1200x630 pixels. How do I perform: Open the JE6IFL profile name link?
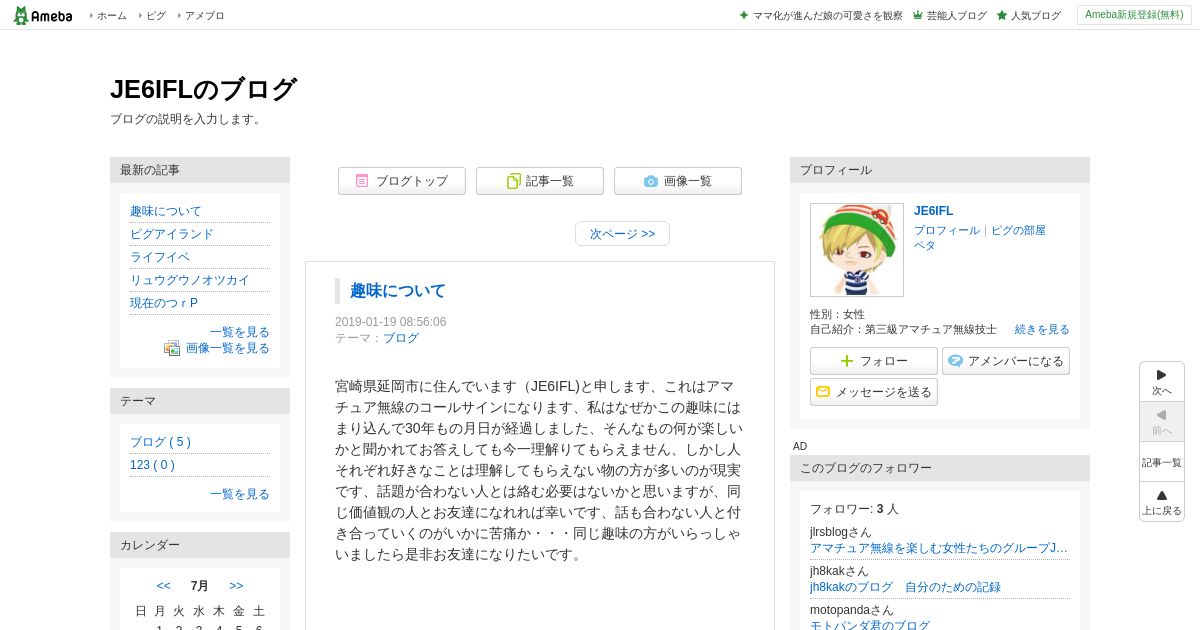933,211
